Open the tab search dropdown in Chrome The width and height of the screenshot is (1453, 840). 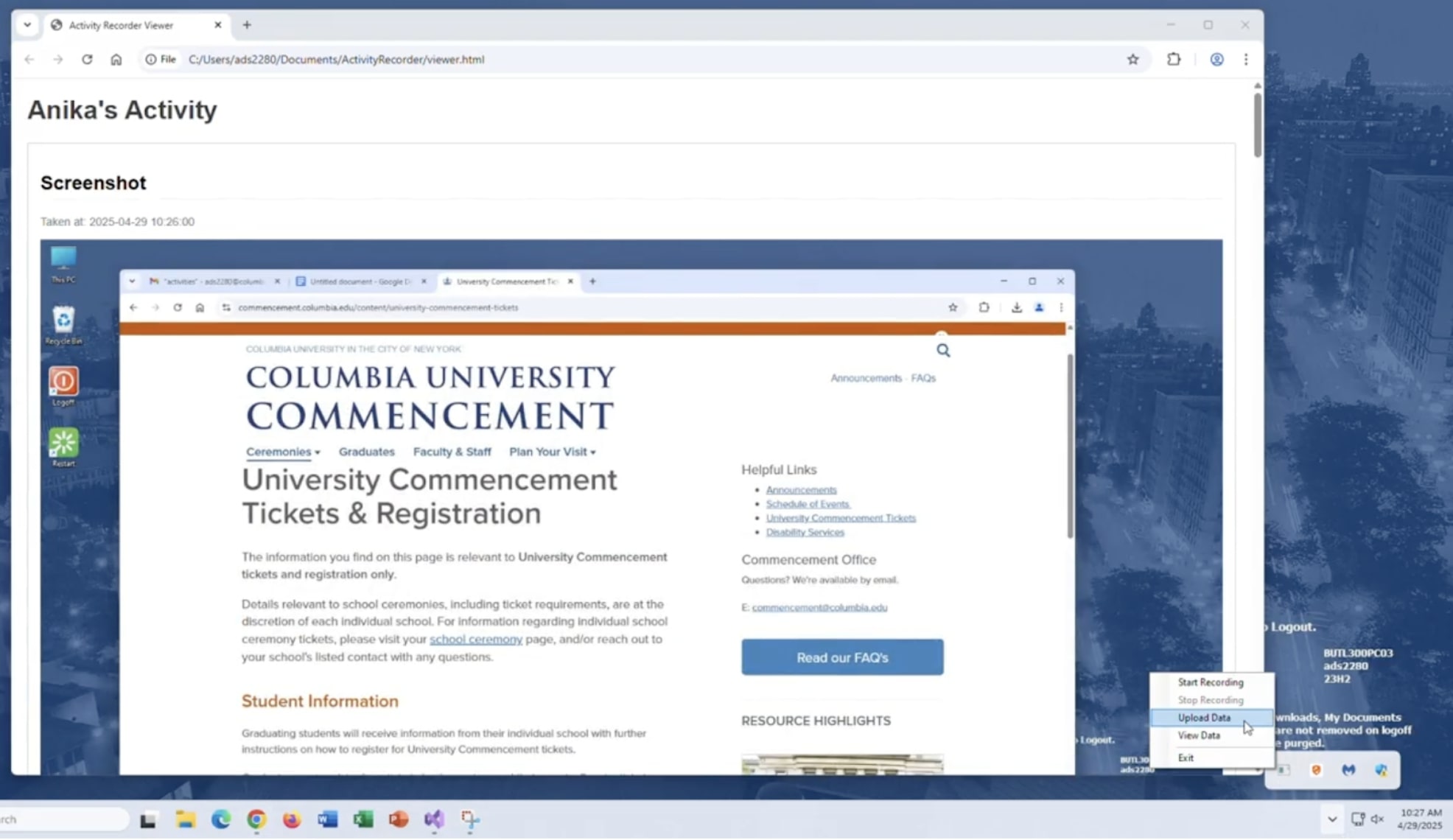27,25
